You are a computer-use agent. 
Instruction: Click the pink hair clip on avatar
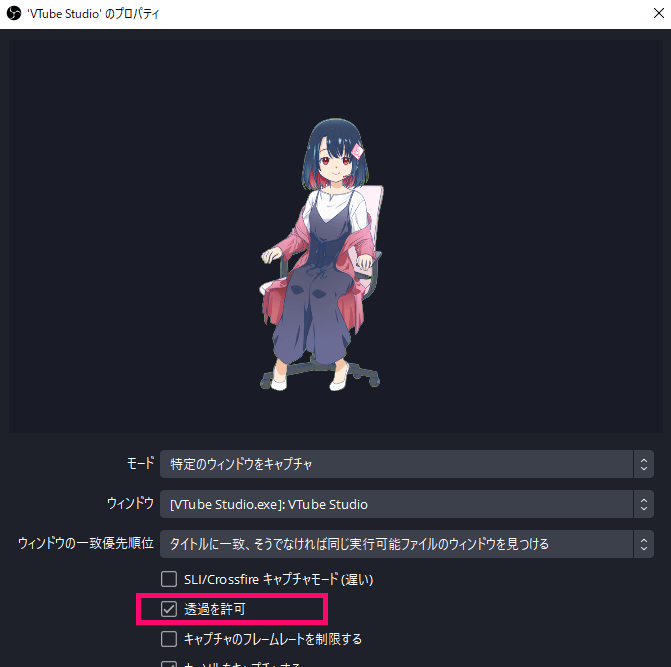point(357,151)
